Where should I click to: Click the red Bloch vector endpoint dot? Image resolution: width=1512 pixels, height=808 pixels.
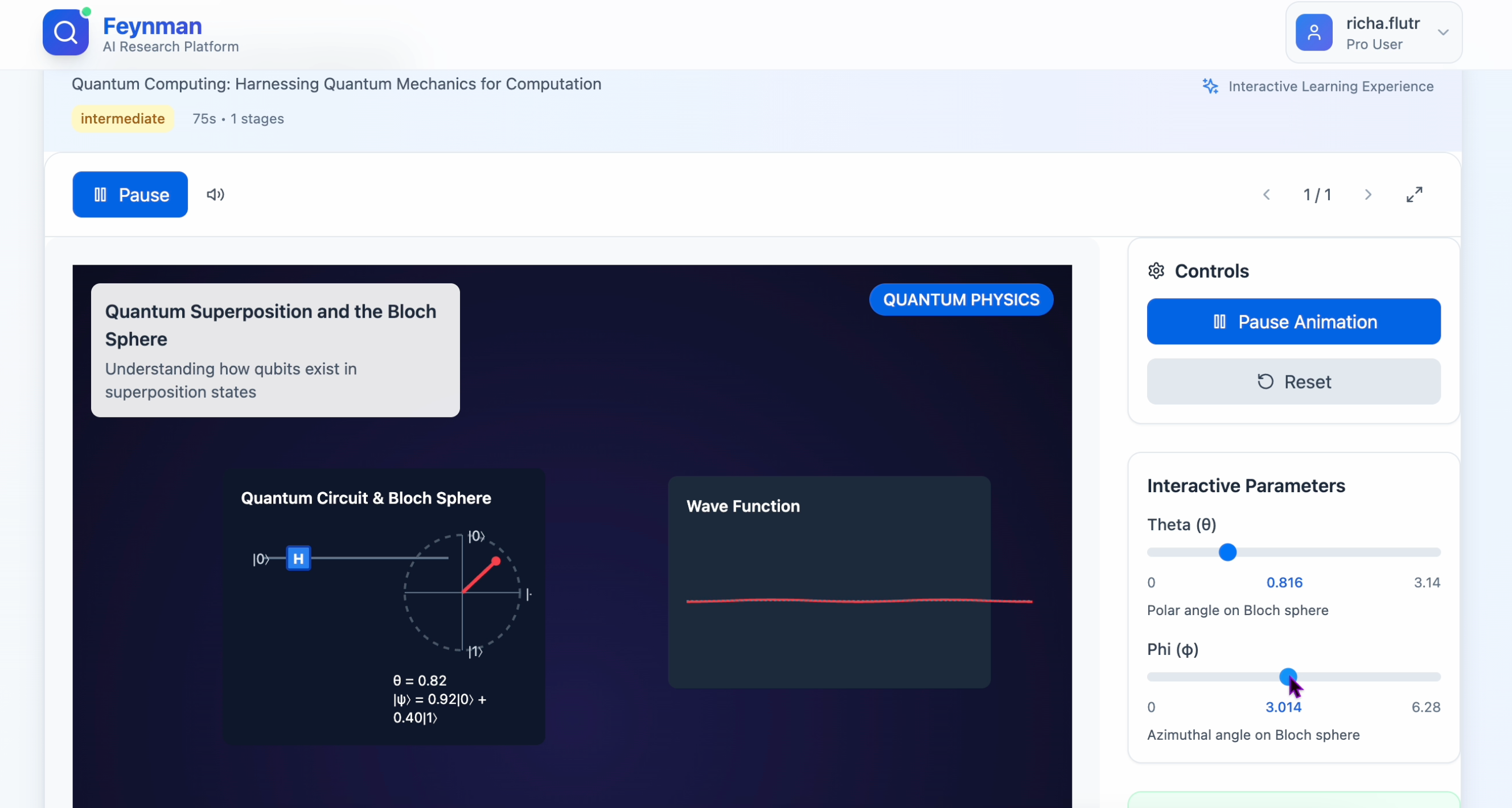click(496, 561)
